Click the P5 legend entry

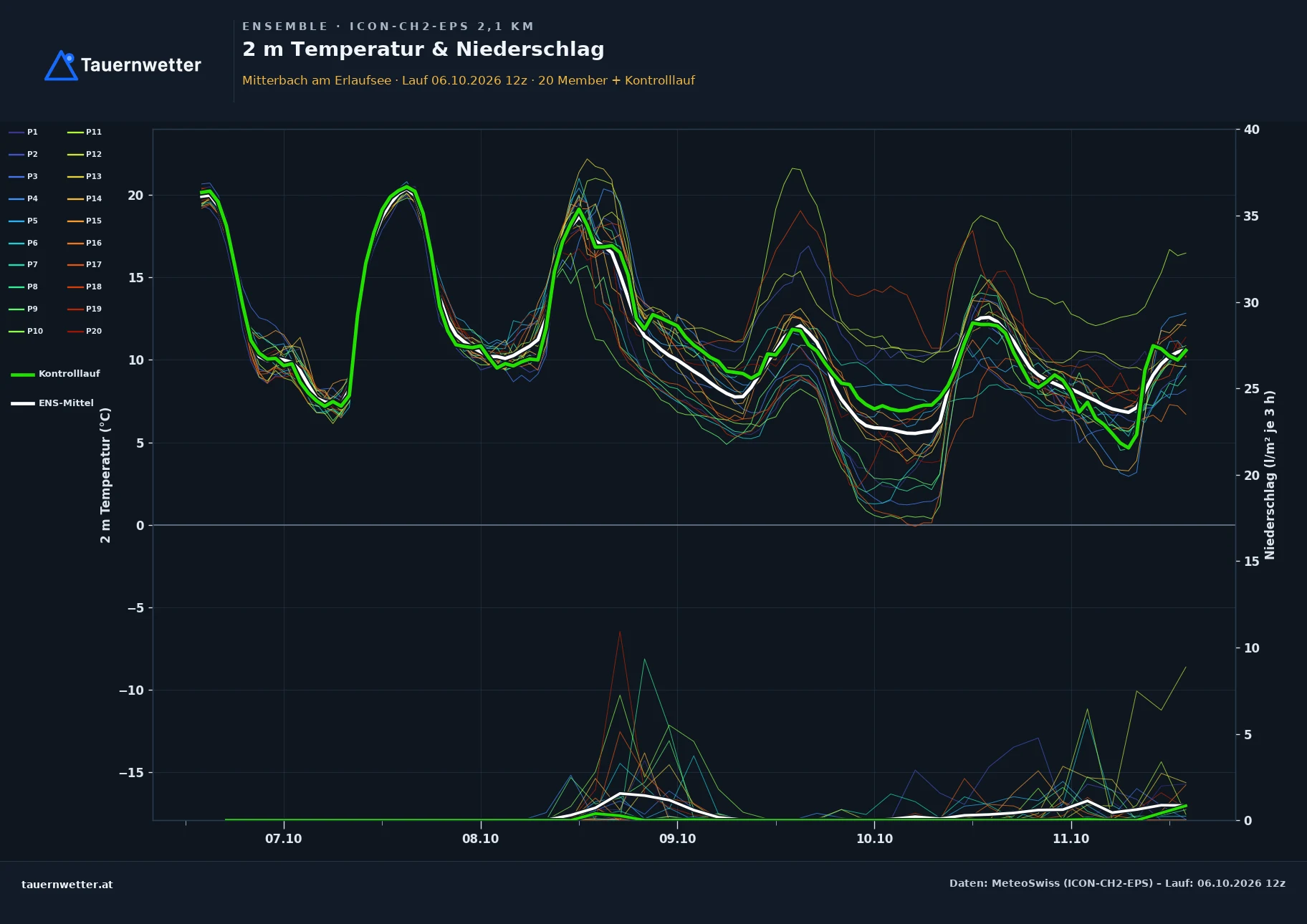(24, 221)
